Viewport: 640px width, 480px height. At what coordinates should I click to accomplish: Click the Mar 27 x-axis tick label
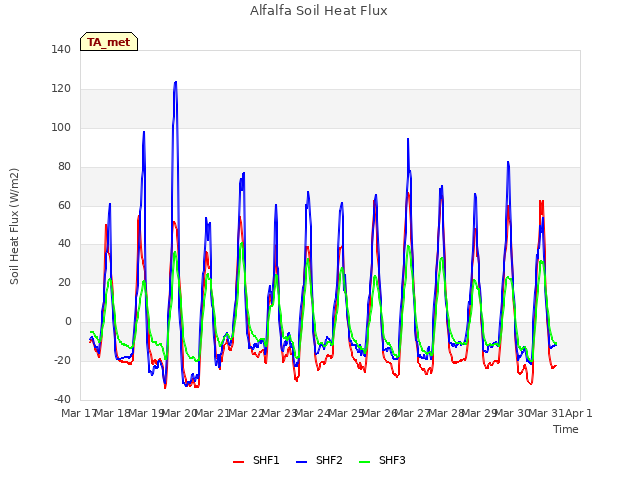pyautogui.click(x=413, y=413)
